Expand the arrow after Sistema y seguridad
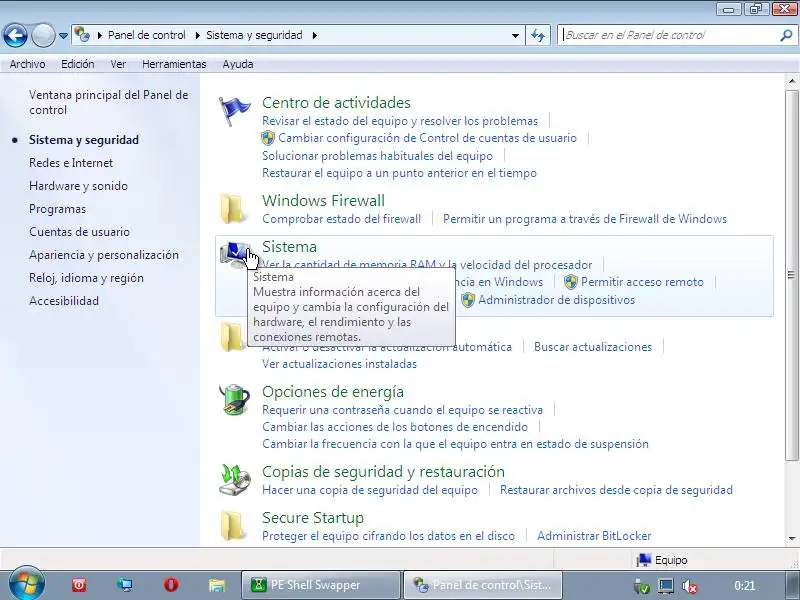The image size is (800, 600). (314, 35)
